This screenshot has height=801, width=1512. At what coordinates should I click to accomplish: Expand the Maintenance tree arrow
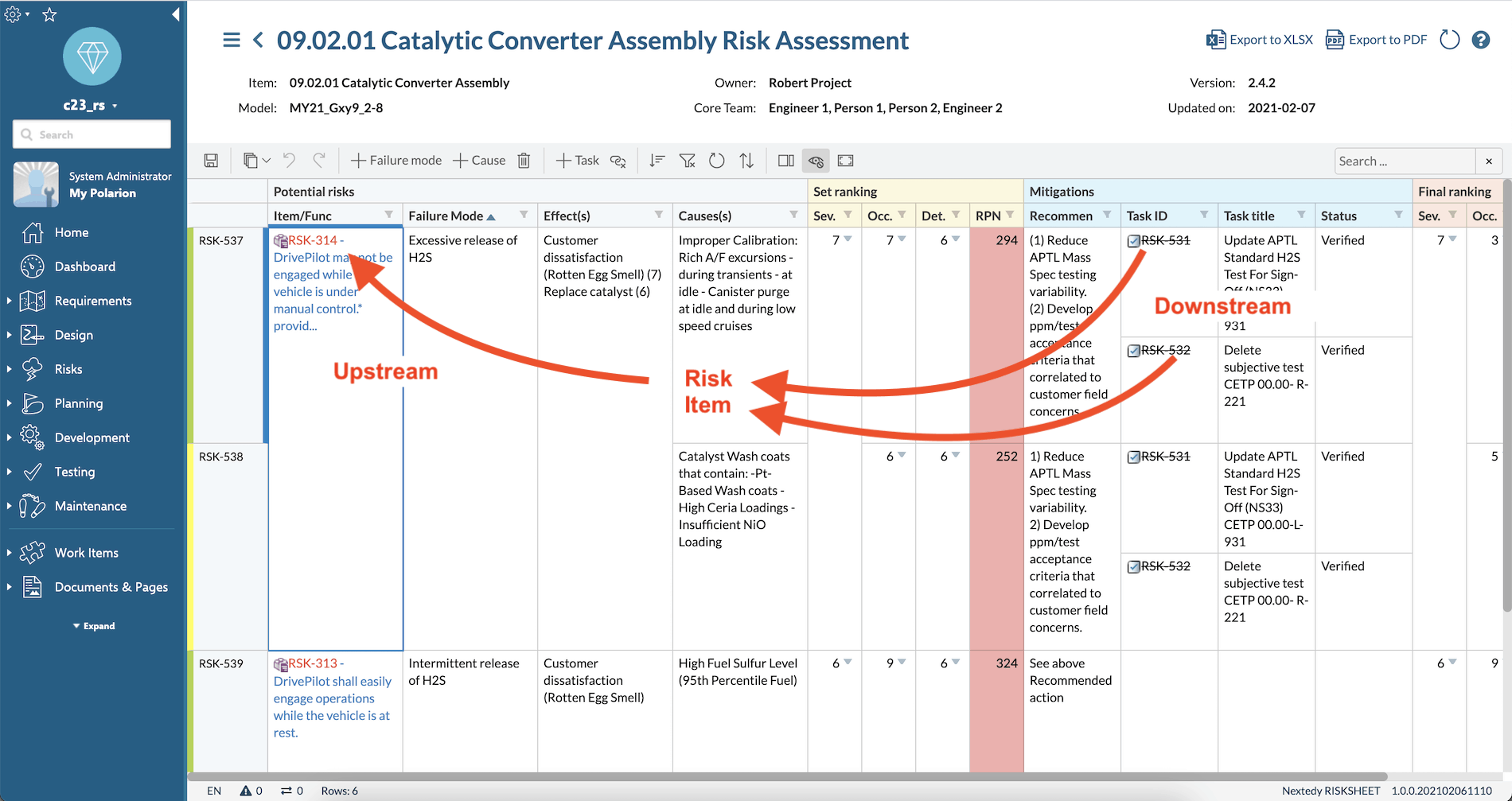click(x=9, y=506)
